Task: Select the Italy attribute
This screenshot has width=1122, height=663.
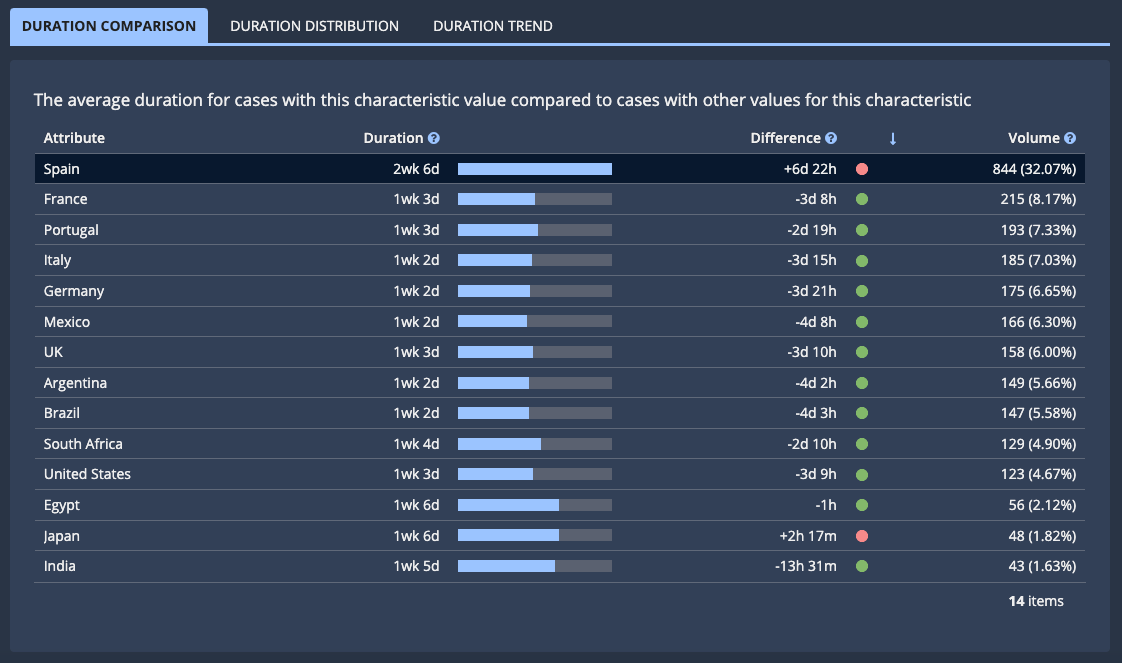Action: click(x=57, y=260)
